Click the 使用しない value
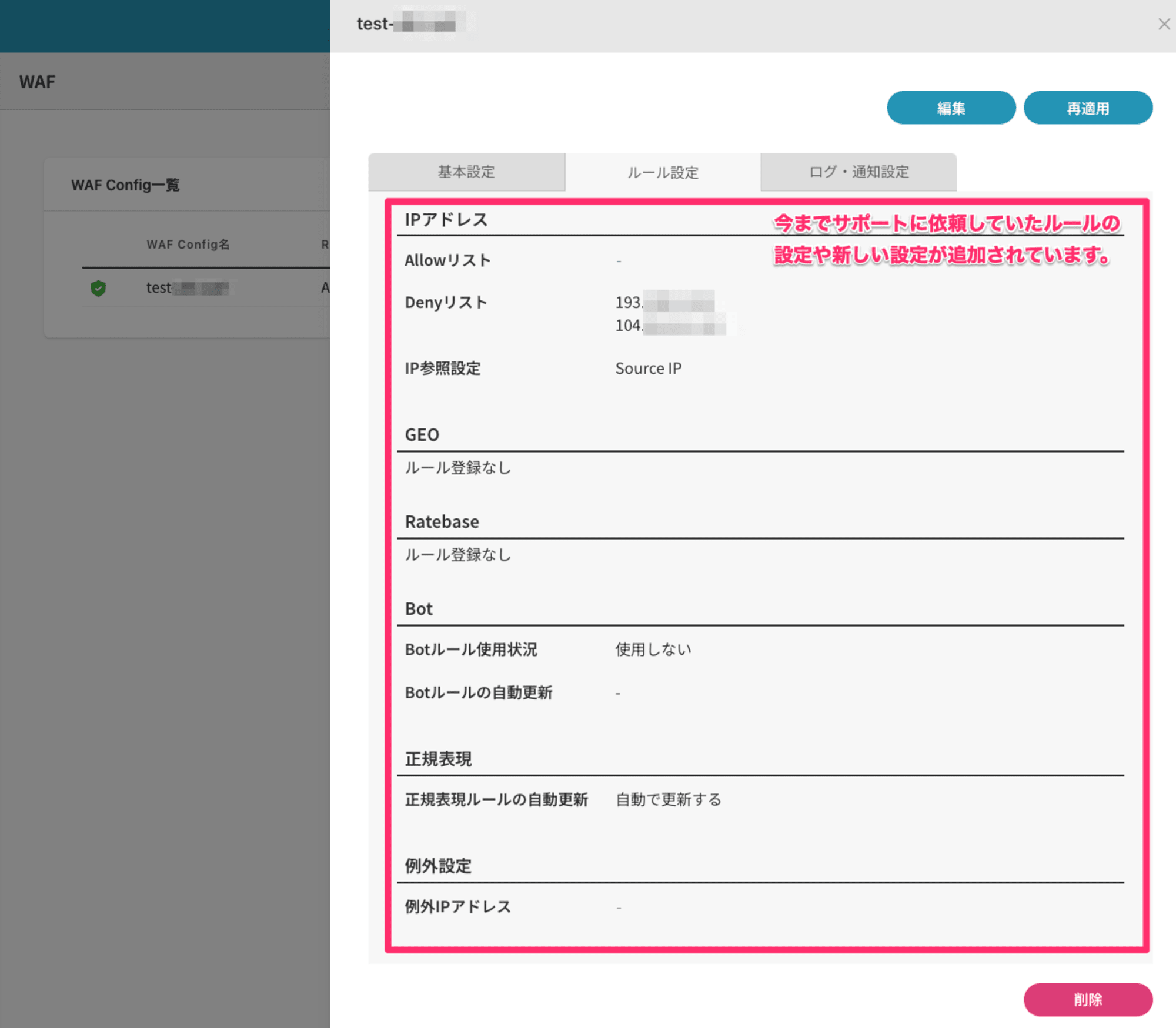Screen dimensions: 1176x1028 [x=653, y=649]
